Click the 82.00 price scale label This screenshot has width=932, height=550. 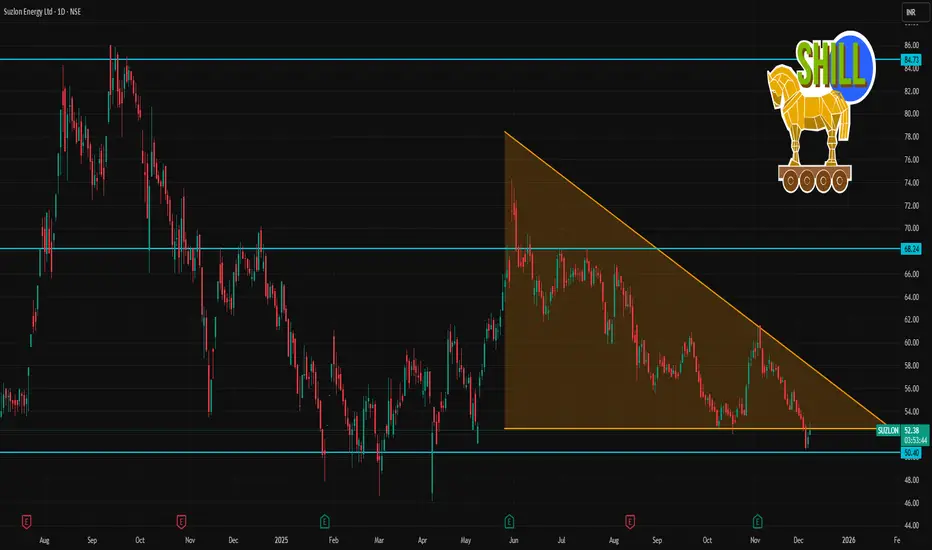(911, 91)
